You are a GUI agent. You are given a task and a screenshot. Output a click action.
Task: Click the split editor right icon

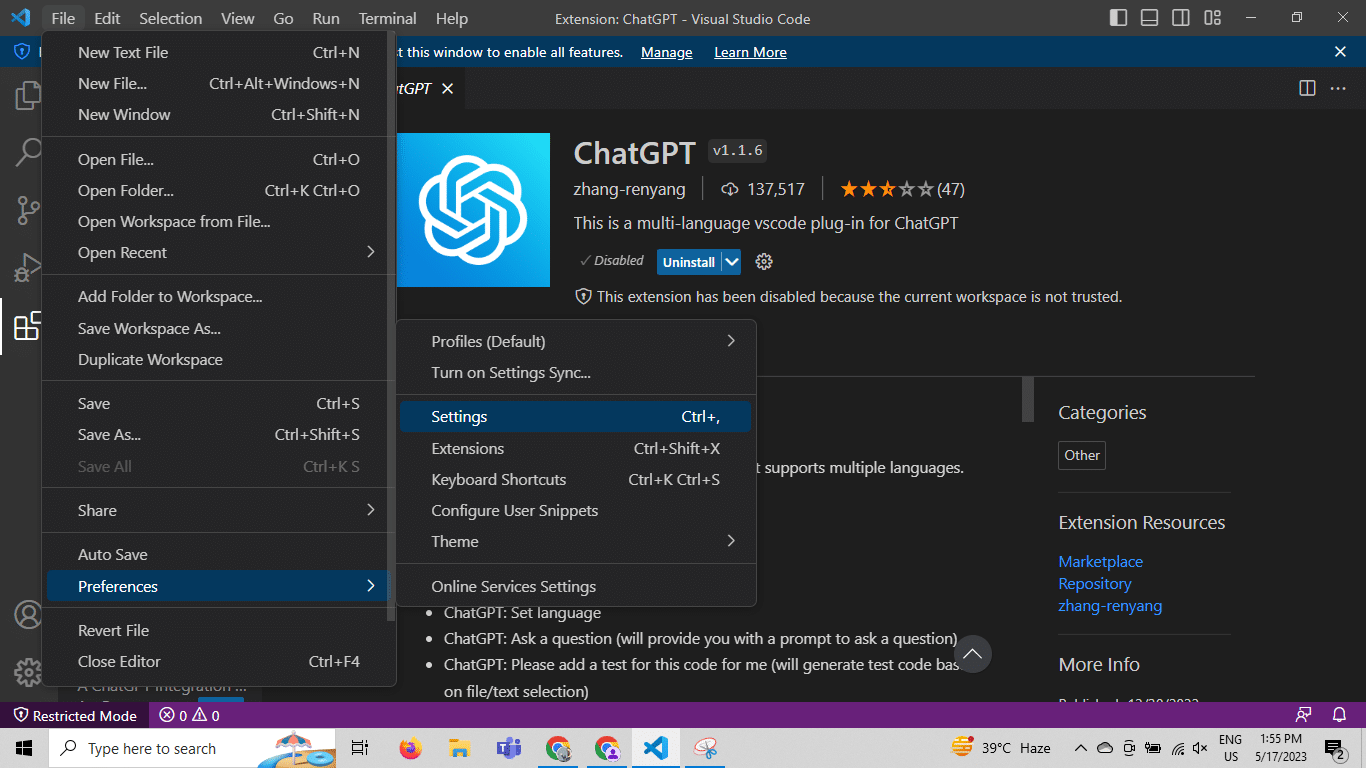pyautogui.click(x=1307, y=88)
